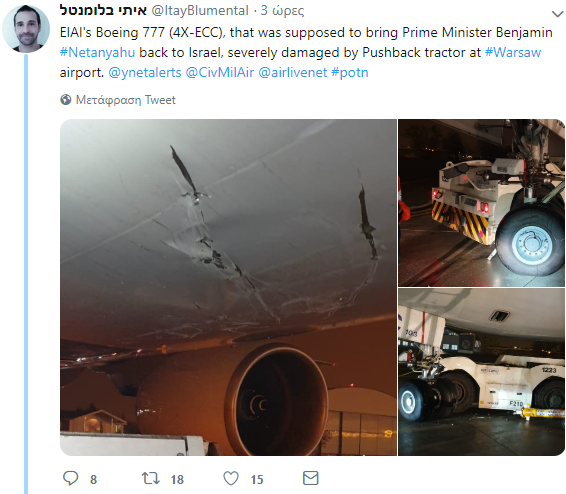This screenshot has width=566, height=494.
Task: Open the #Warsaw hashtag link
Action: (x=513, y=52)
